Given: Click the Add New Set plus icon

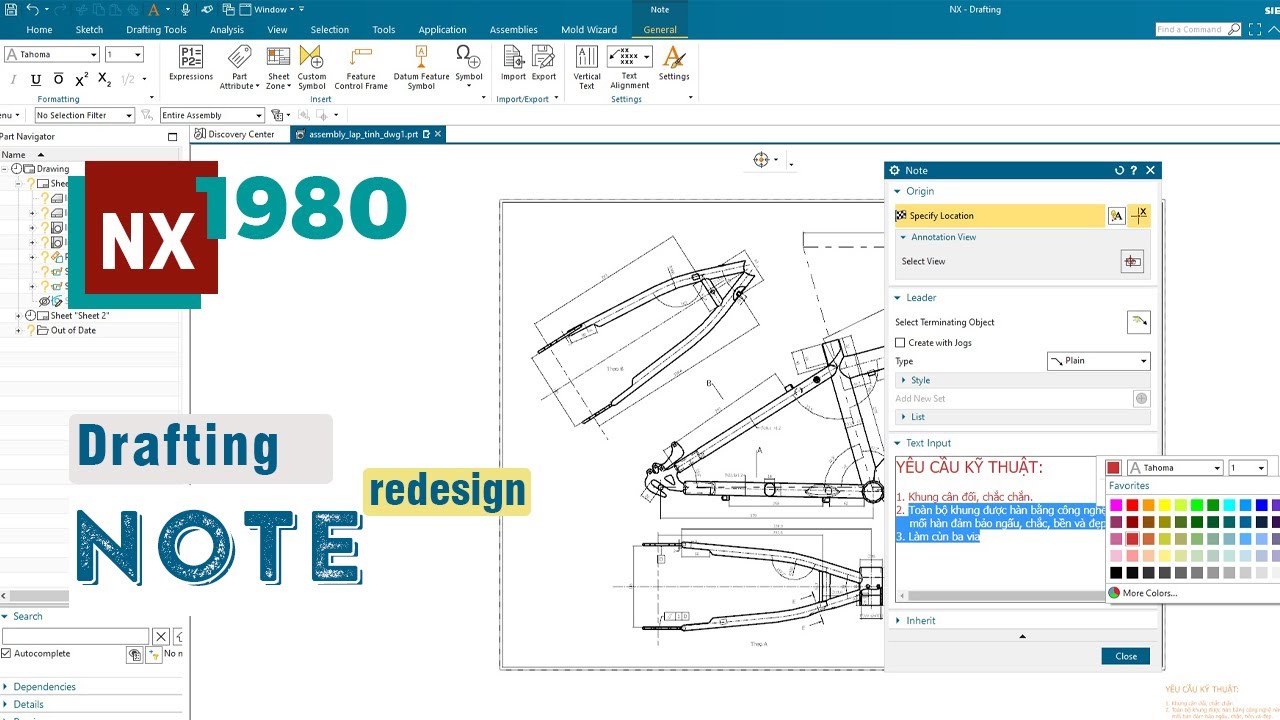Looking at the screenshot, I should pyautogui.click(x=1141, y=398).
